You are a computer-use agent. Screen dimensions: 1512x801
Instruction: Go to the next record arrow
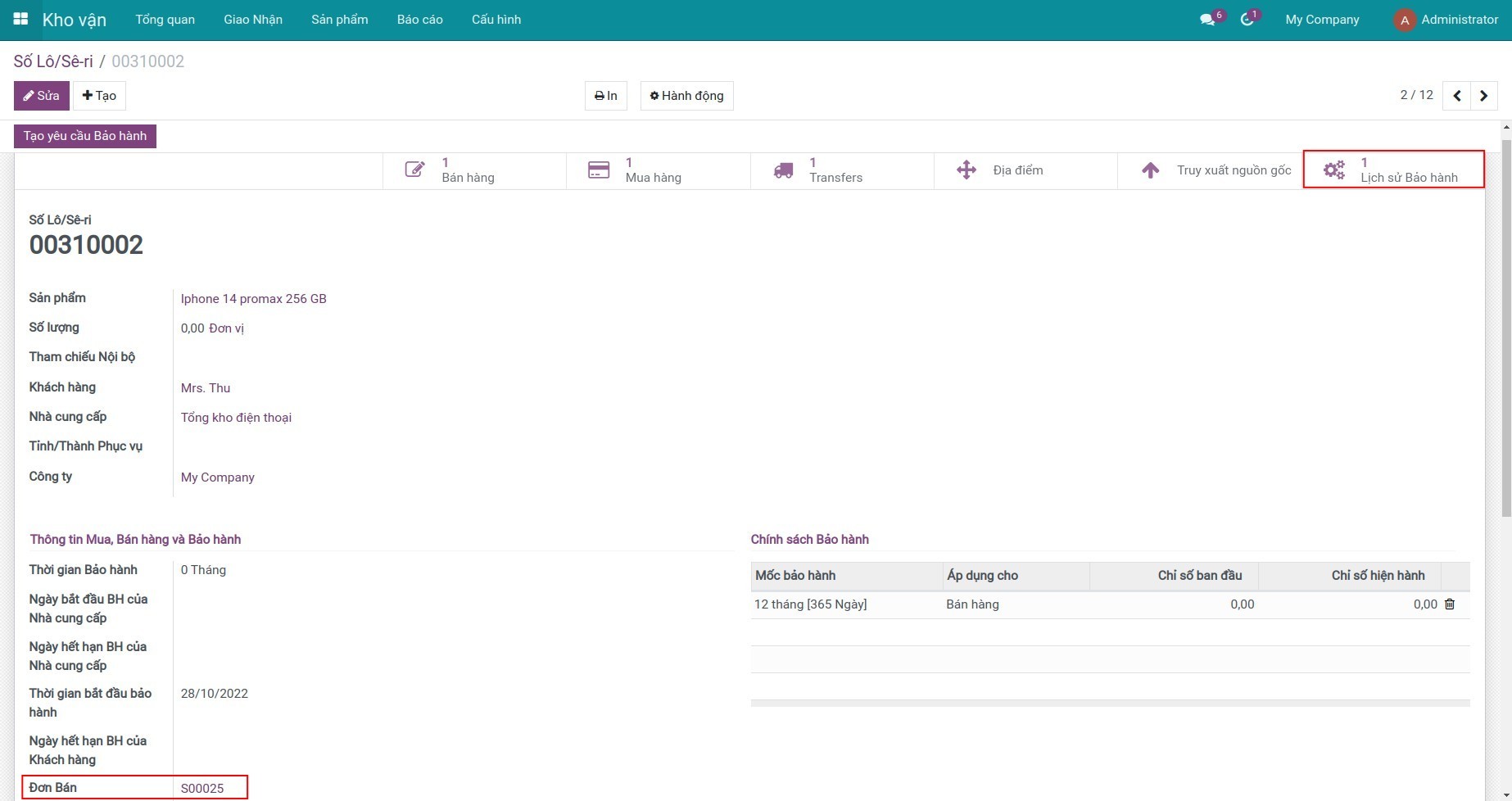[1484, 96]
